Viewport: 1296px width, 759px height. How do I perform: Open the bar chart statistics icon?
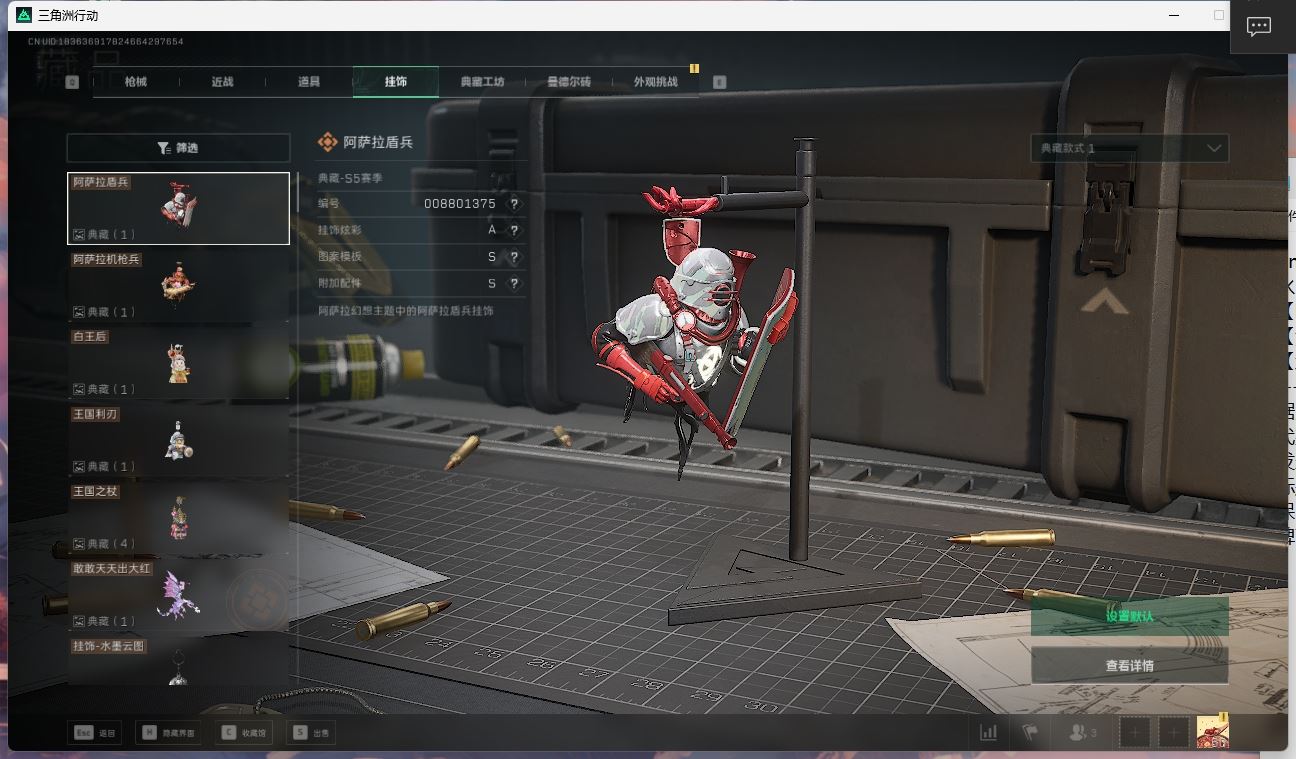988,733
